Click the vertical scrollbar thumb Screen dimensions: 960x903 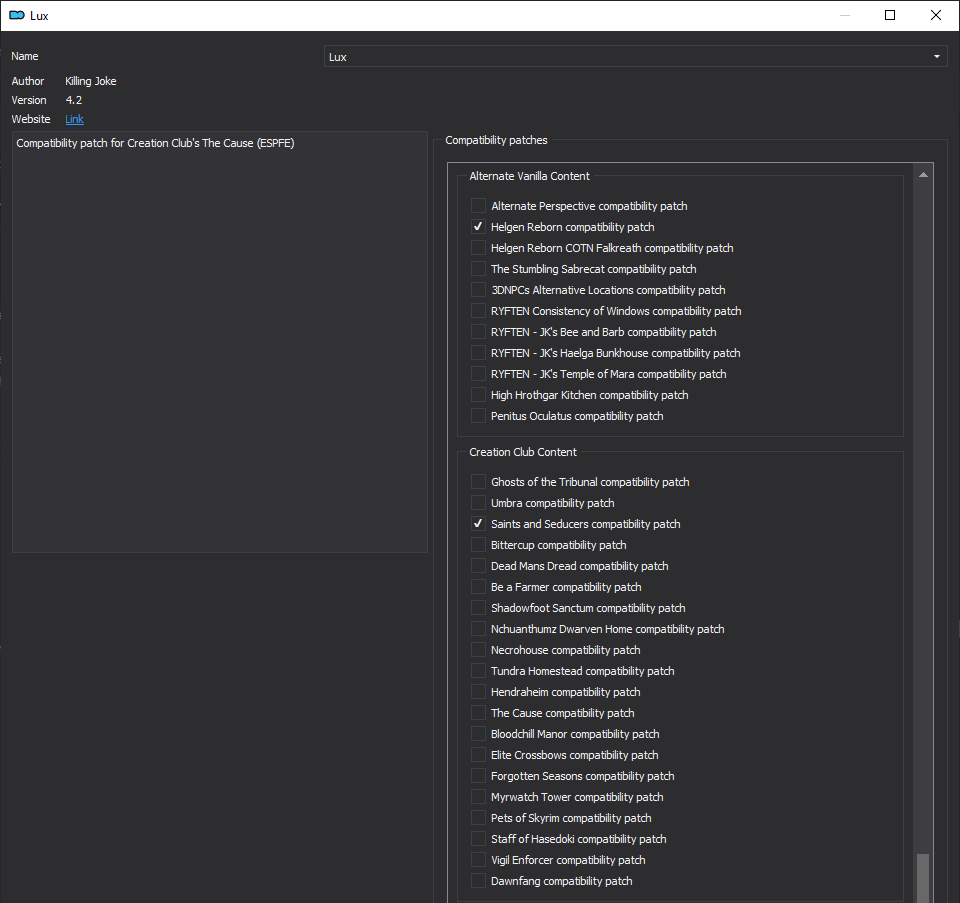tap(923, 879)
